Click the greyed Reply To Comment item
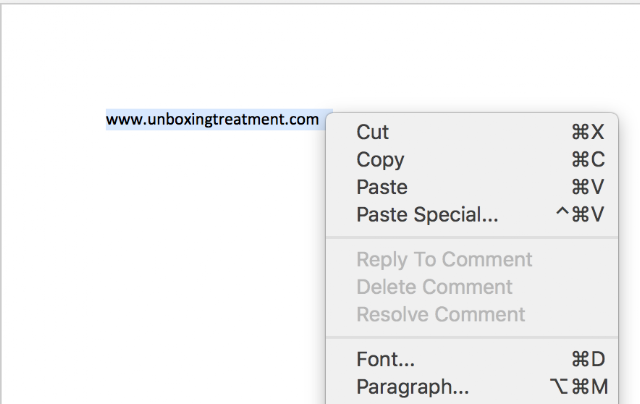Viewport: 640px width, 404px height. coord(472,260)
